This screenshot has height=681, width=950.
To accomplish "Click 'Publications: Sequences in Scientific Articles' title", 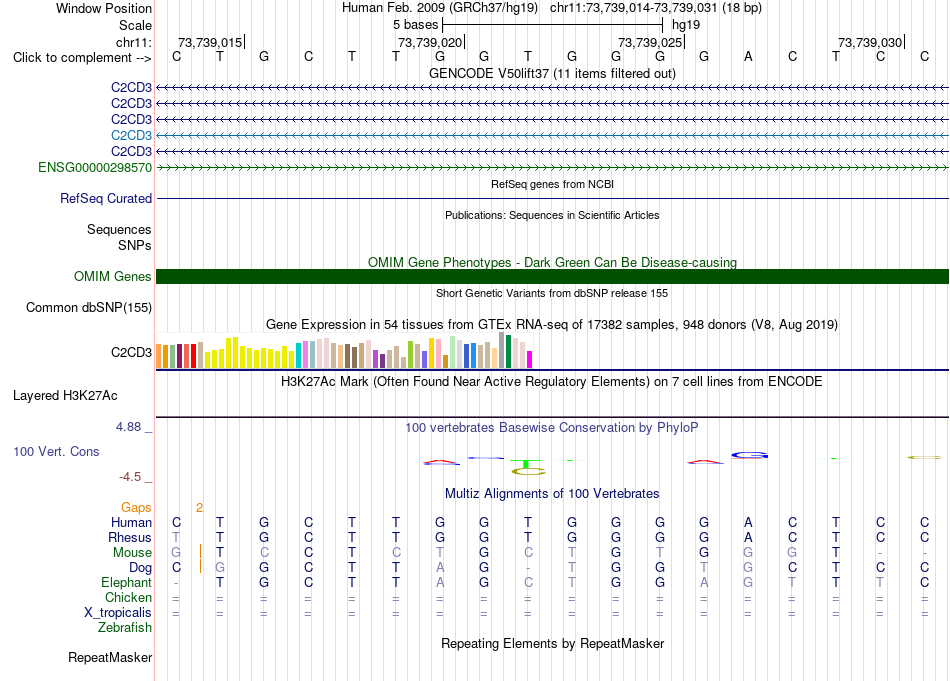I will 552,215.
